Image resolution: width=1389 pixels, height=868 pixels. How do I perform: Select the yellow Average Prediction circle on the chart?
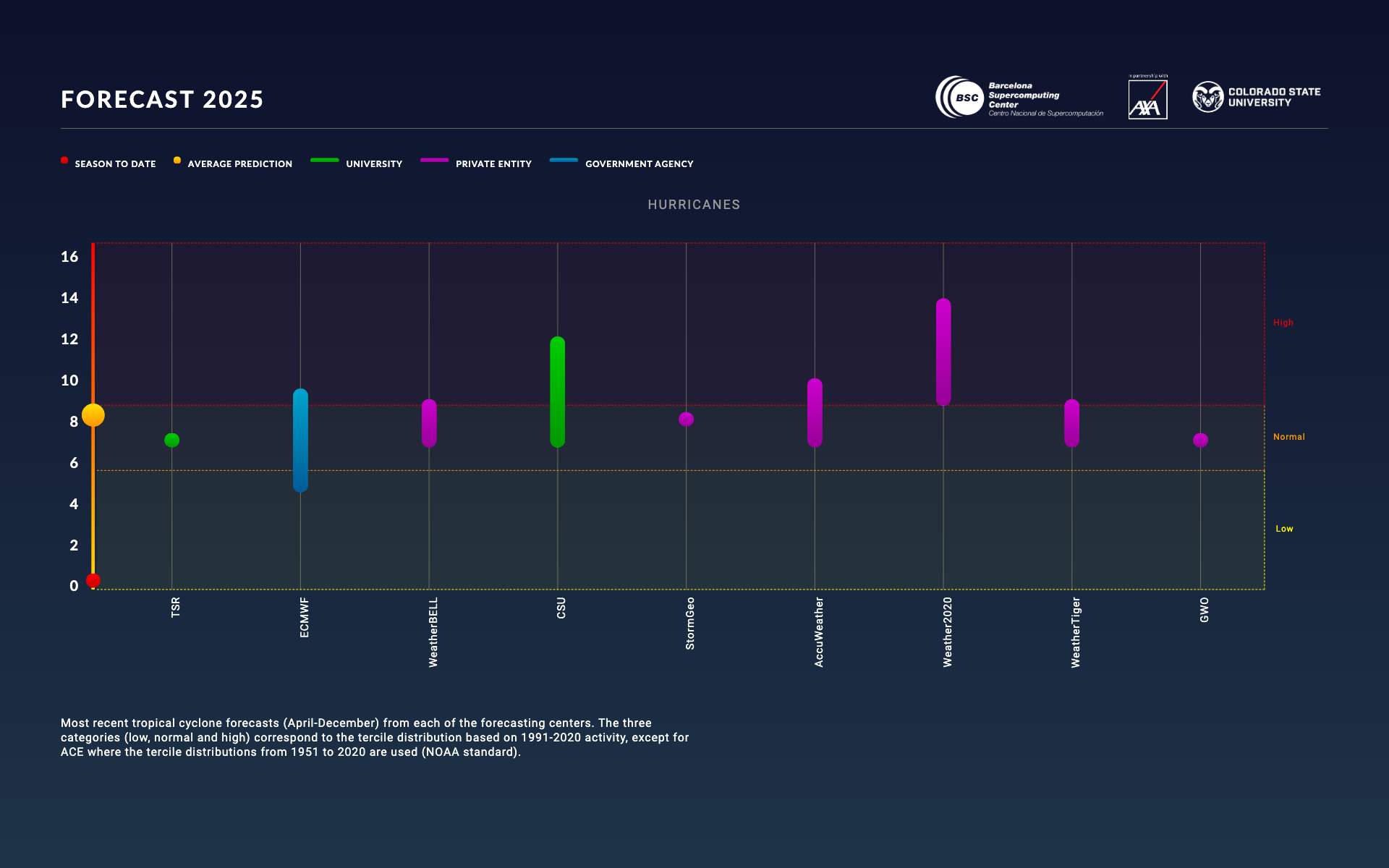[x=93, y=414]
